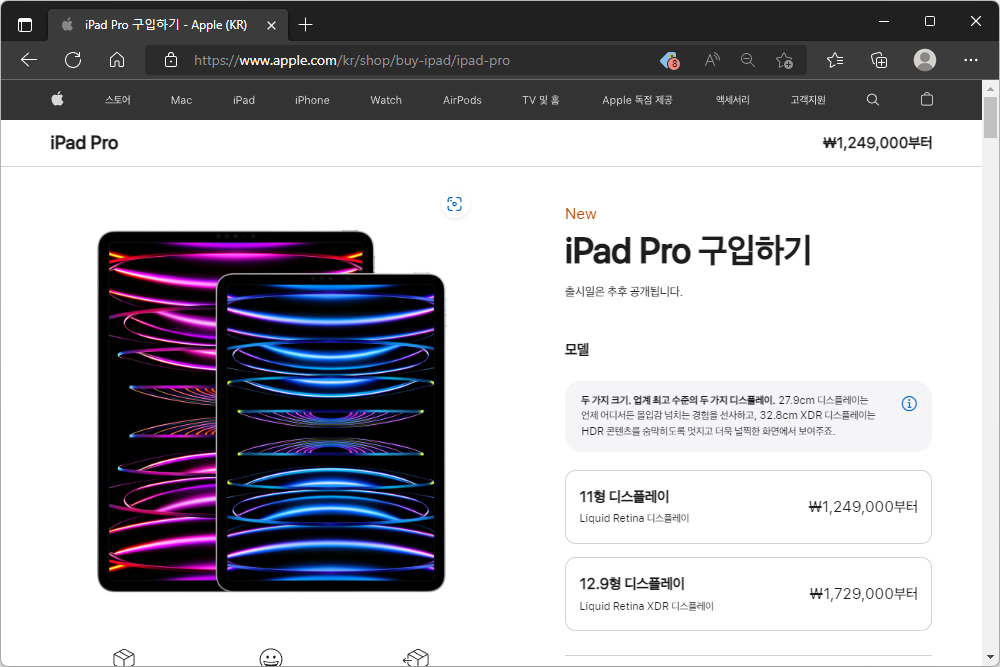Open the Favorites list icon
1000x667 pixels.
pyautogui.click(x=835, y=61)
